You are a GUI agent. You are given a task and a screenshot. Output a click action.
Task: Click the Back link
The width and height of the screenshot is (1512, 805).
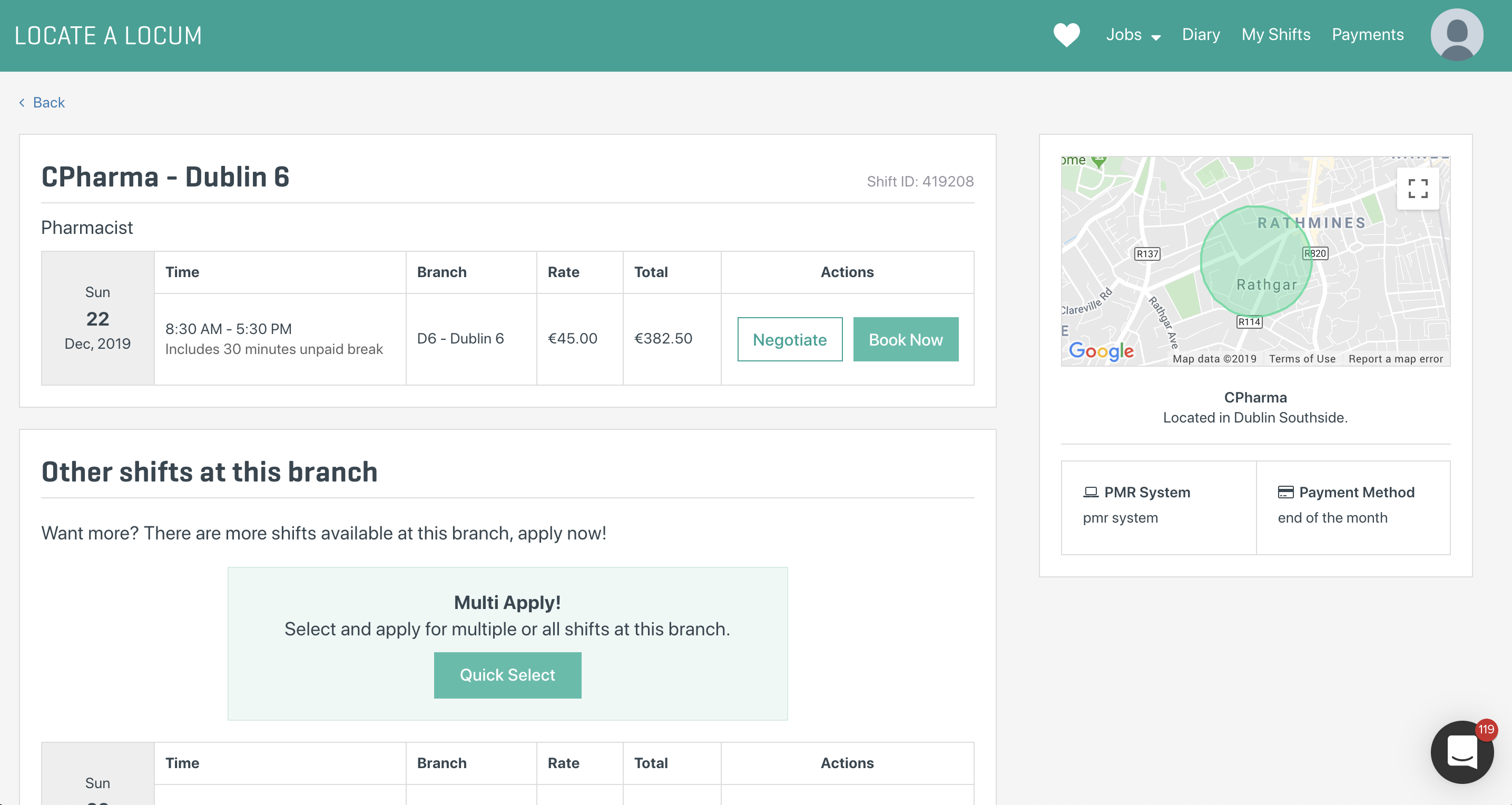click(x=48, y=103)
